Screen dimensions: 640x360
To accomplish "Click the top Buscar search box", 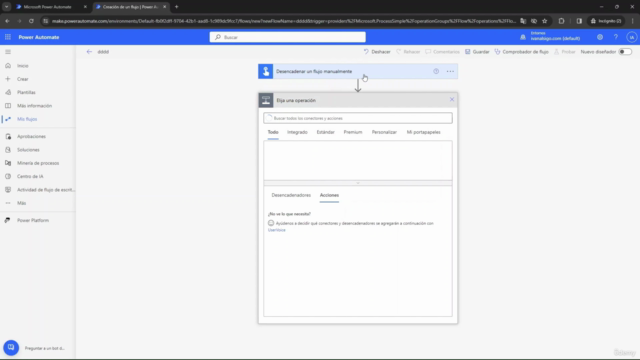I will [x=288, y=37].
